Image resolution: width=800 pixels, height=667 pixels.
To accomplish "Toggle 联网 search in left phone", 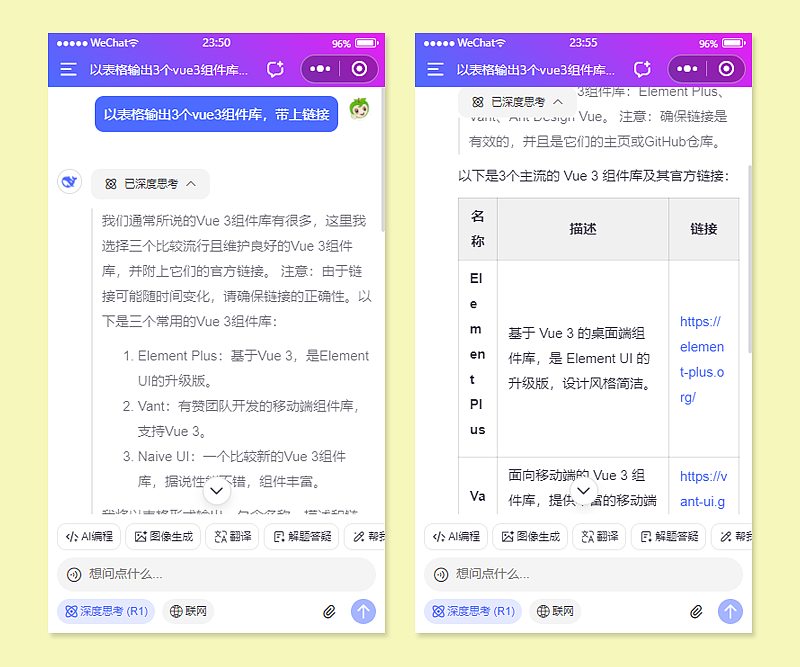I will point(188,611).
